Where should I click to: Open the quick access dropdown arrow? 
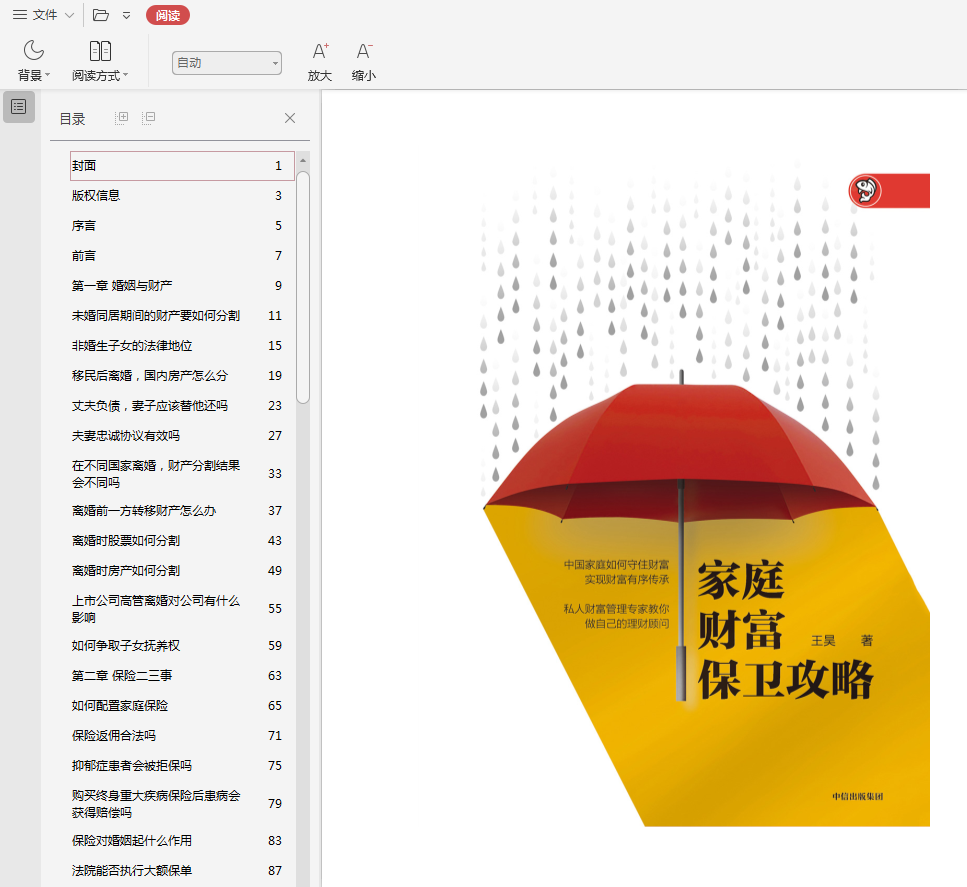tap(126, 15)
